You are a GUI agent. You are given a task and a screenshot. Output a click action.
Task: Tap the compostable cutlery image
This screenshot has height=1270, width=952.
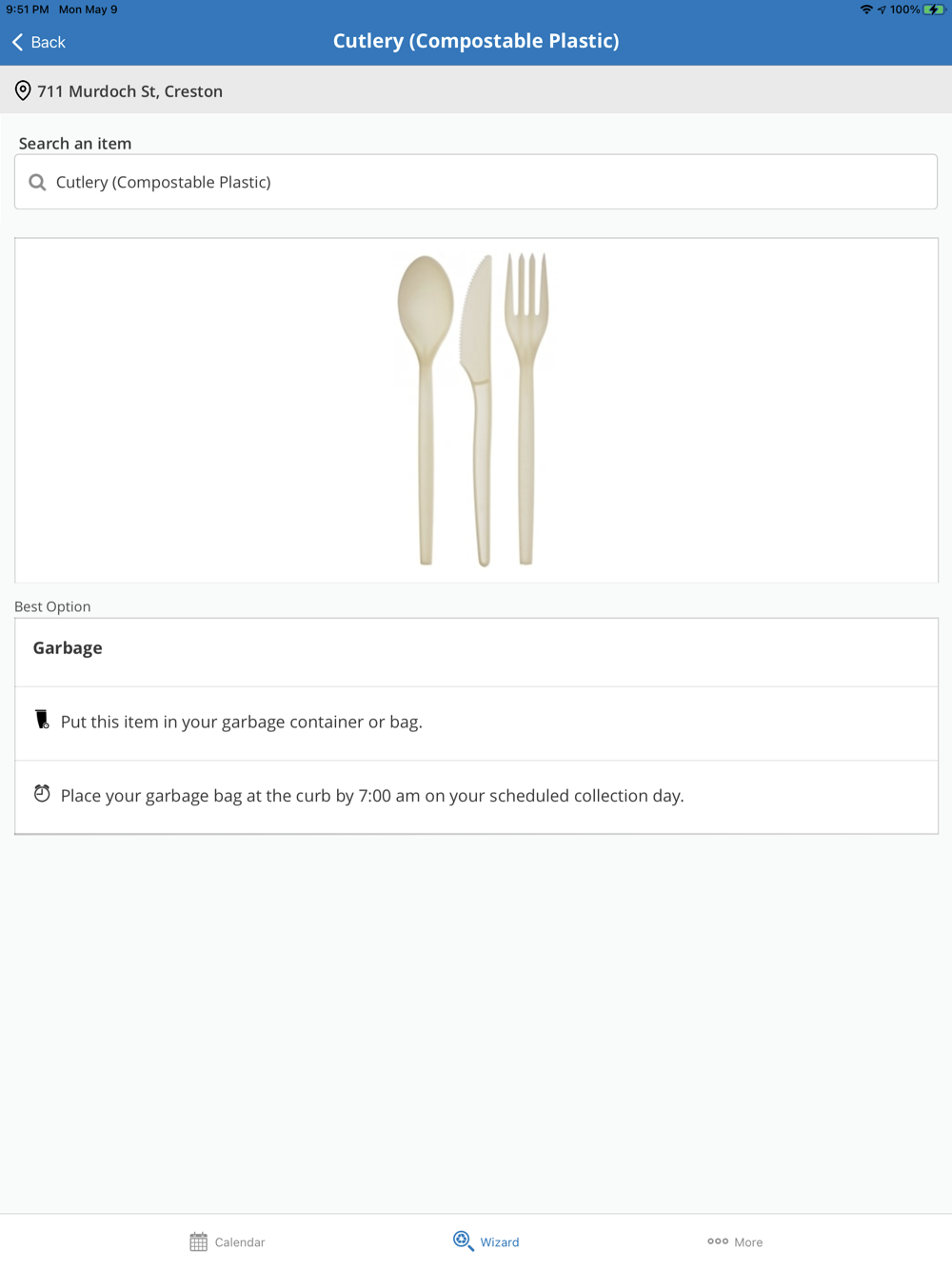[475, 409]
